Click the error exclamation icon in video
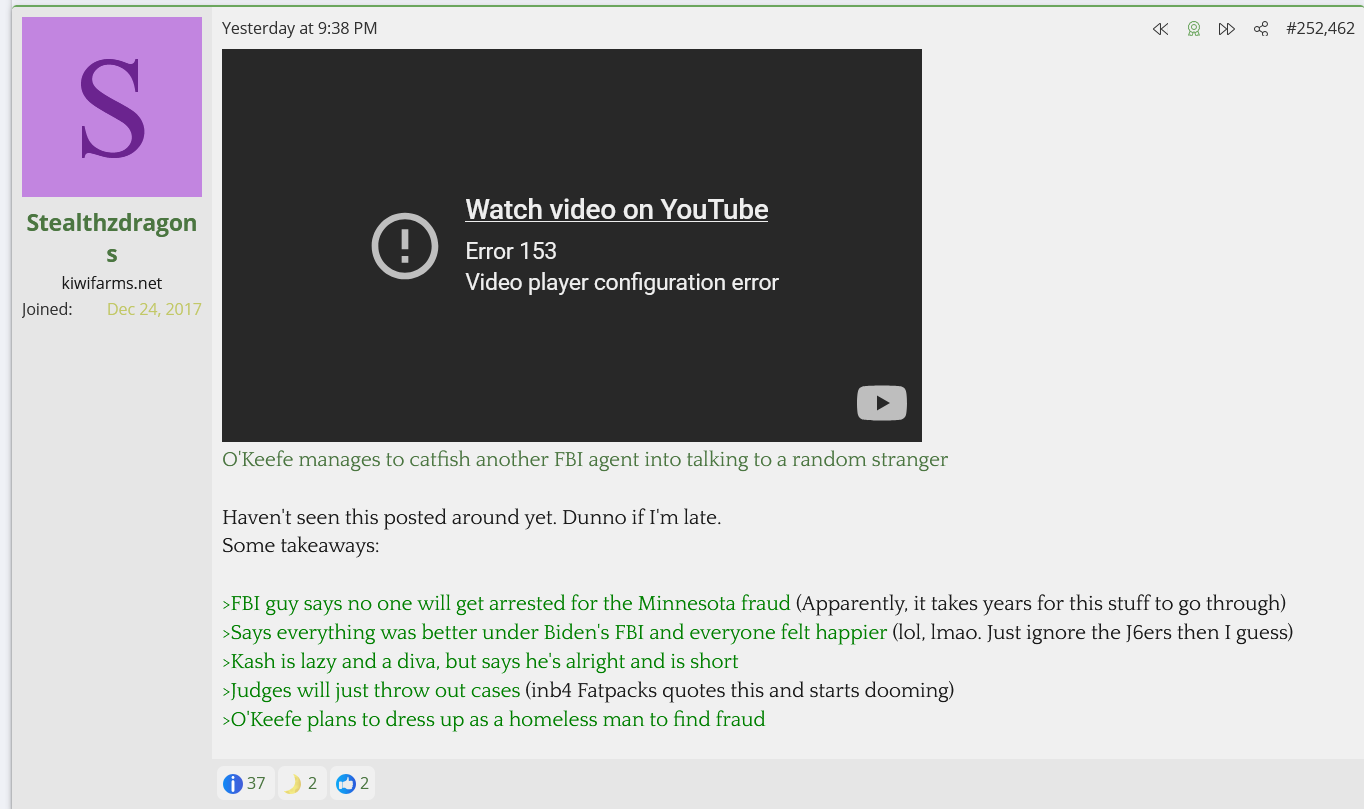The width and height of the screenshot is (1364, 809). tap(404, 245)
